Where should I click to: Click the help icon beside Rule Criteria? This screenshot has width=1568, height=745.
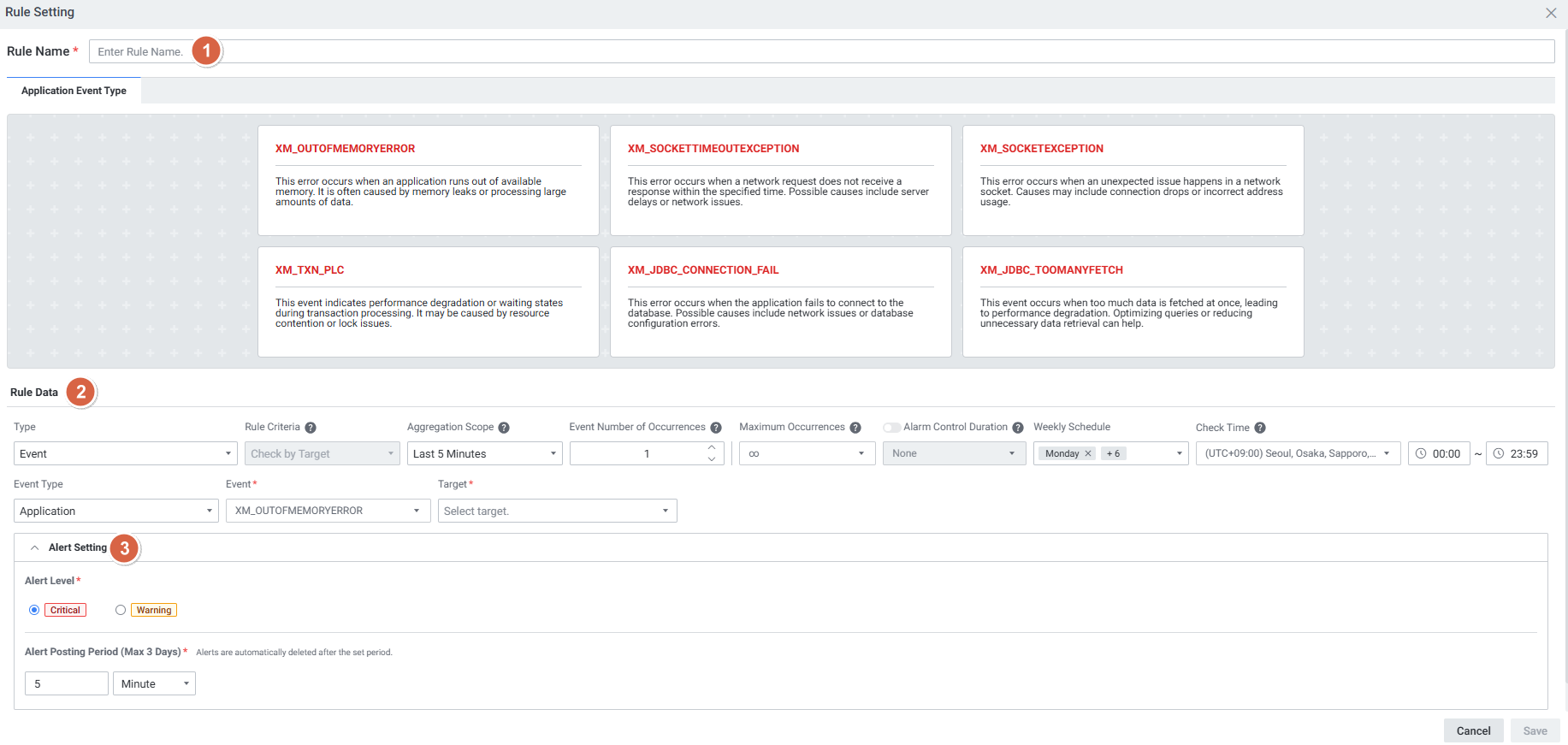[x=311, y=428]
